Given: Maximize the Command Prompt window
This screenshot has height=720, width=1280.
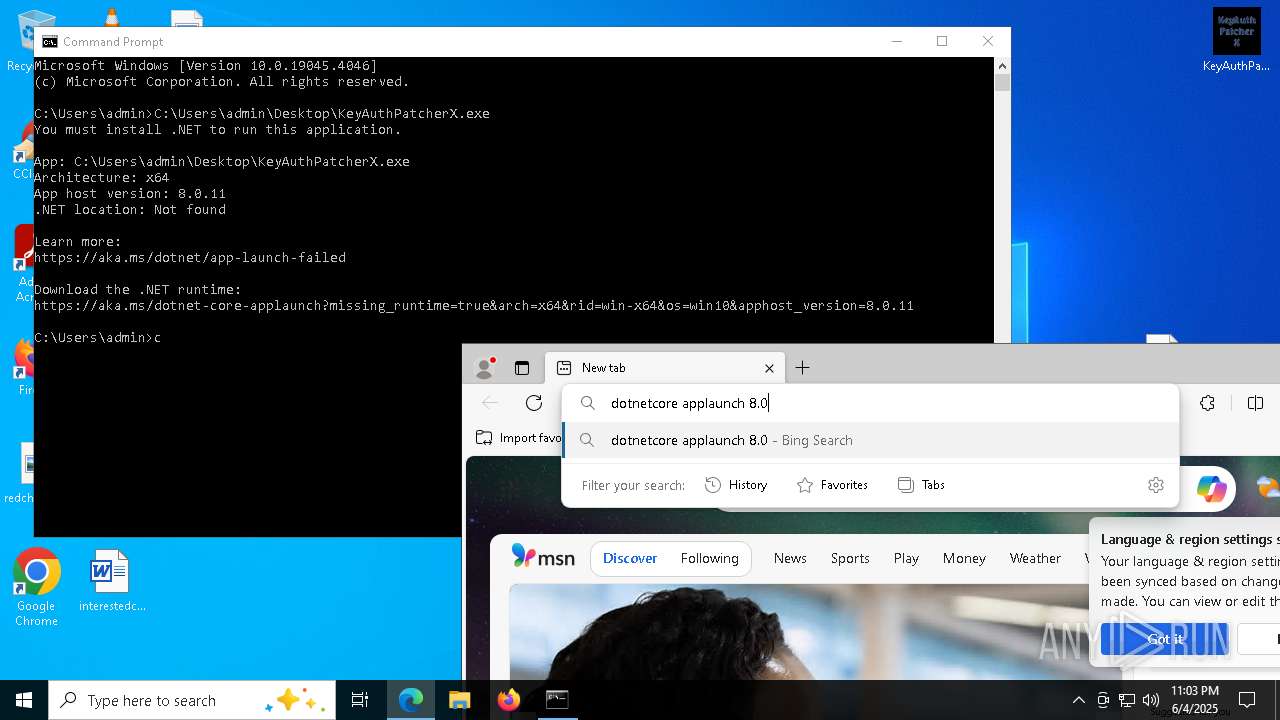Looking at the screenshot, I should point(941,41).
